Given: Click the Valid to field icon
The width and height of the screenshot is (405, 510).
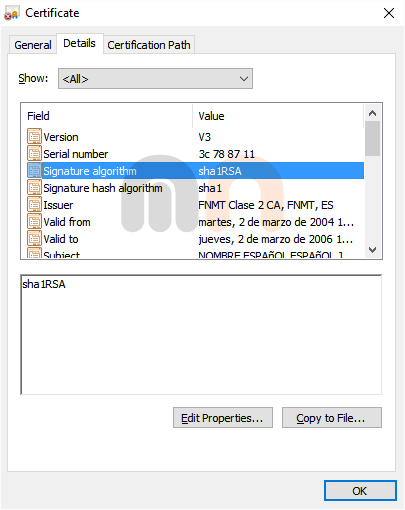Looking at the screenshot, I should (x=34, y=239).
